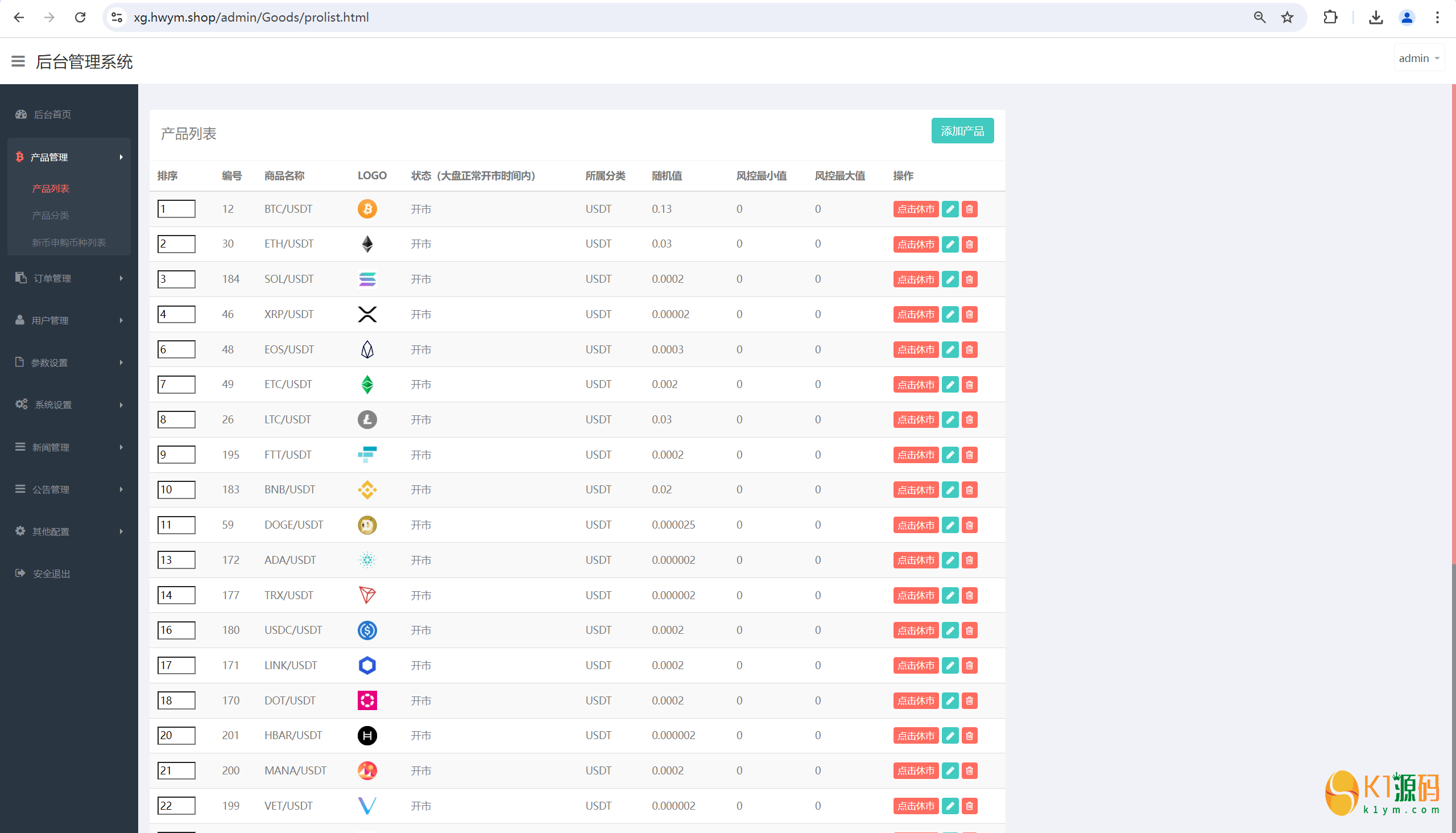Click the DOGE/USDT coin logo icon
This screenshot has width=1456, height=833.
[x=367, y=524]
